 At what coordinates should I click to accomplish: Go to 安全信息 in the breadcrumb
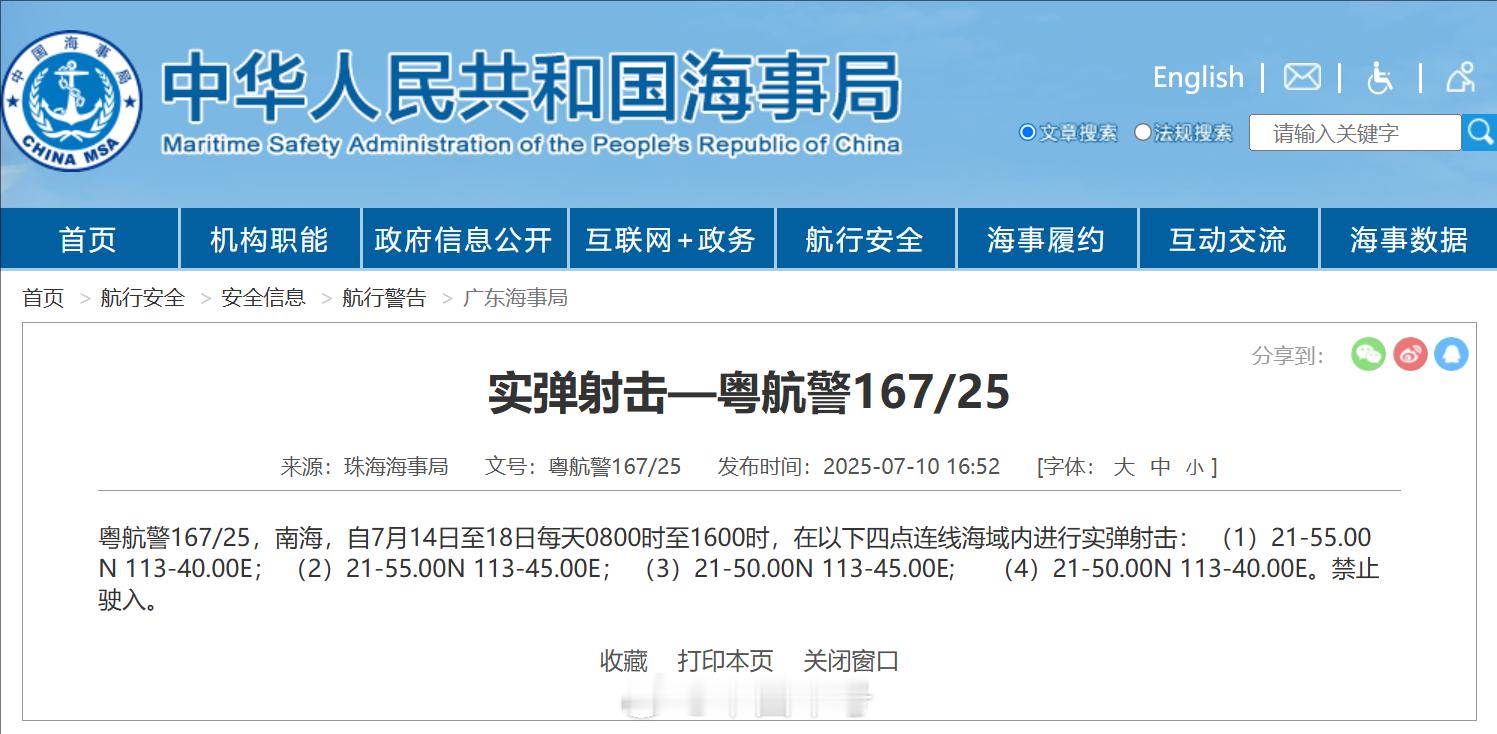click(263, 298)
